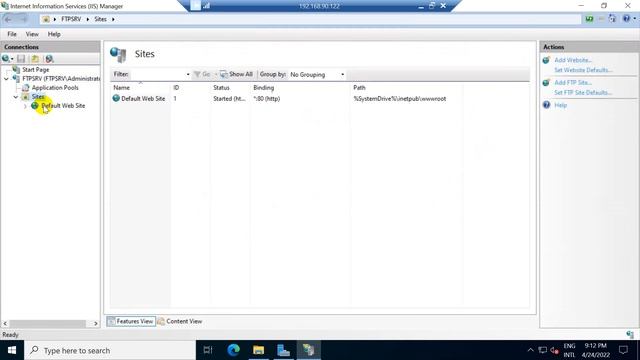Open Task View on the taskbar
The width and height of the screenshot is (640, 360).
[x=208, y=350]
